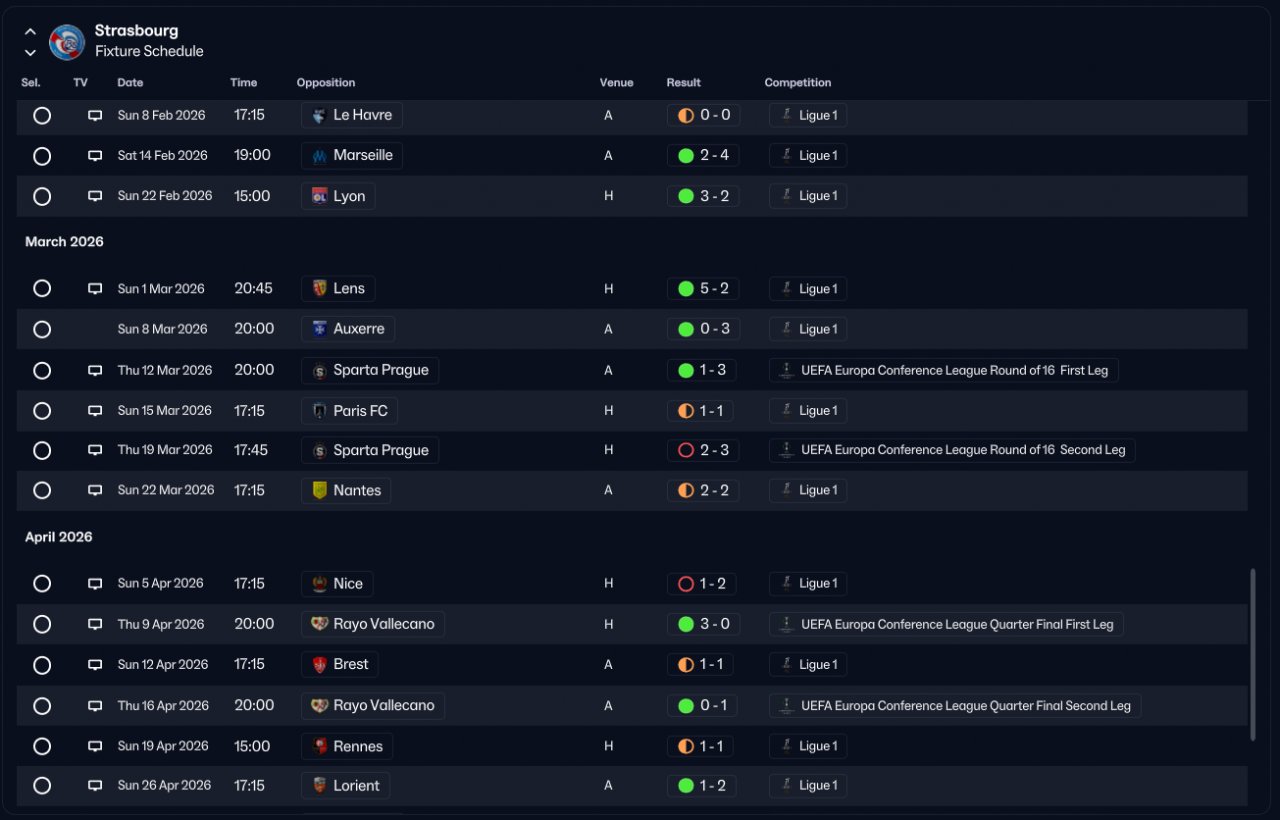This screenshot has width=1280, height=820.
Task: Sort by the Competition column header
Action: pyautogui.click(x=798, y=83)
